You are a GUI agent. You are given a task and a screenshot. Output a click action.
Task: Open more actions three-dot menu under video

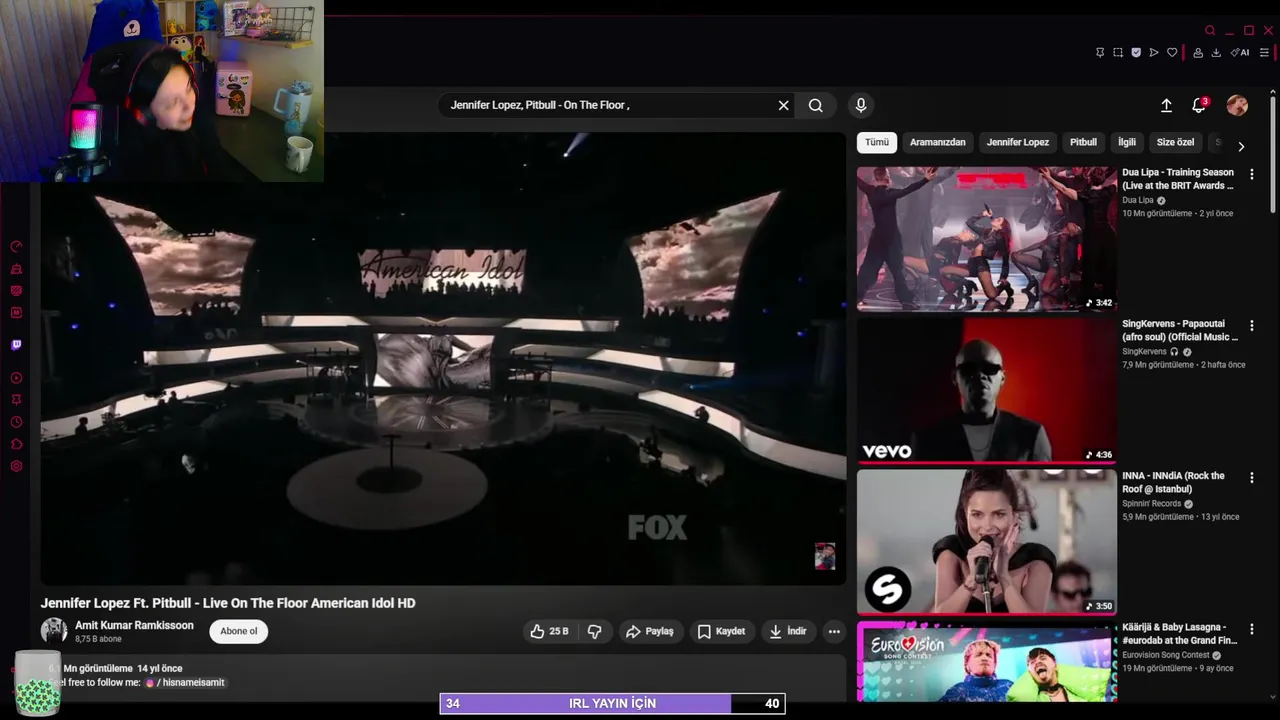(834, 631)
